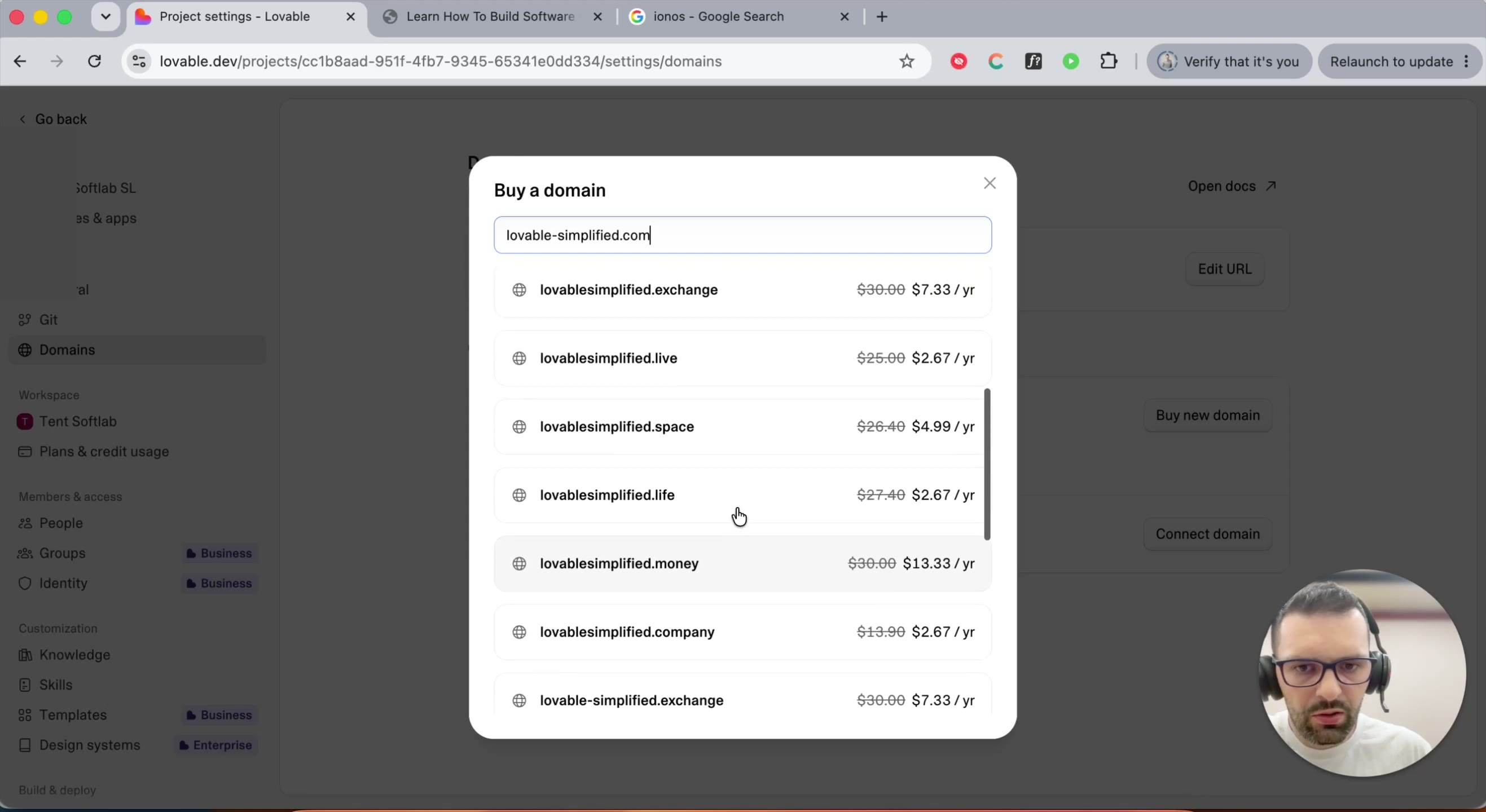Click globe icon beside lovablesimplified.money
The image size is (1486, 812).
tap(519, 563)
